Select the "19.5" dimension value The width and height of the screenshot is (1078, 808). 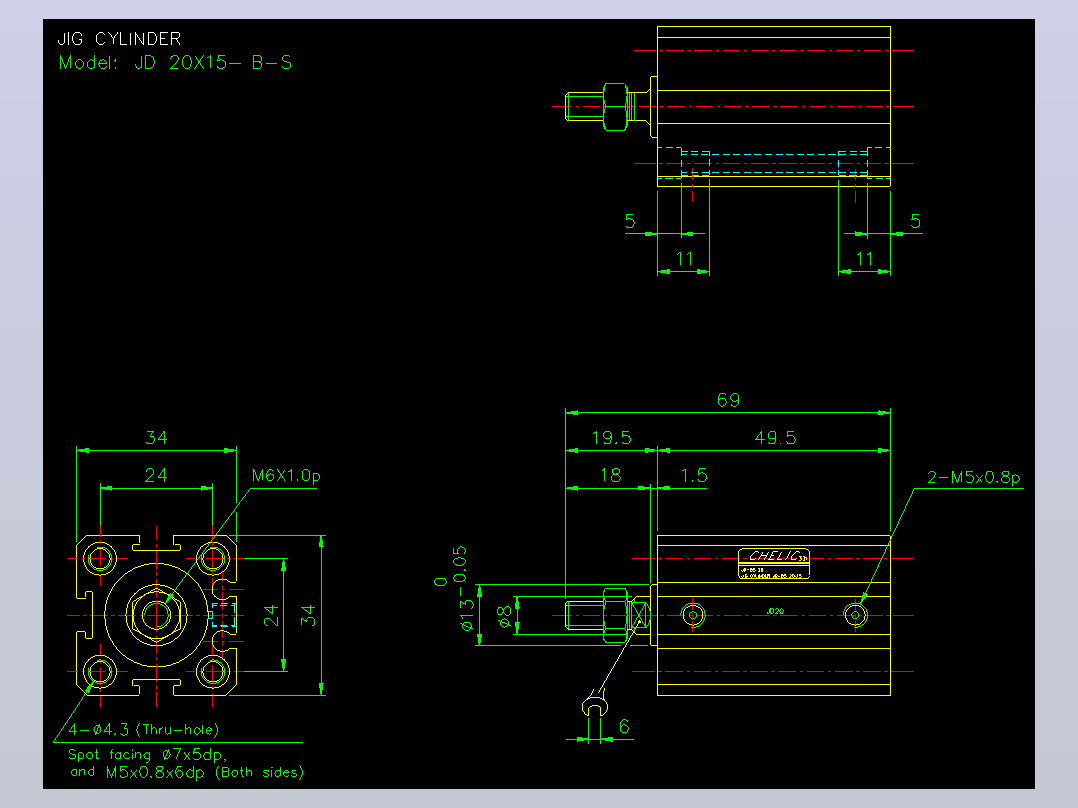(x=611, y=438)
